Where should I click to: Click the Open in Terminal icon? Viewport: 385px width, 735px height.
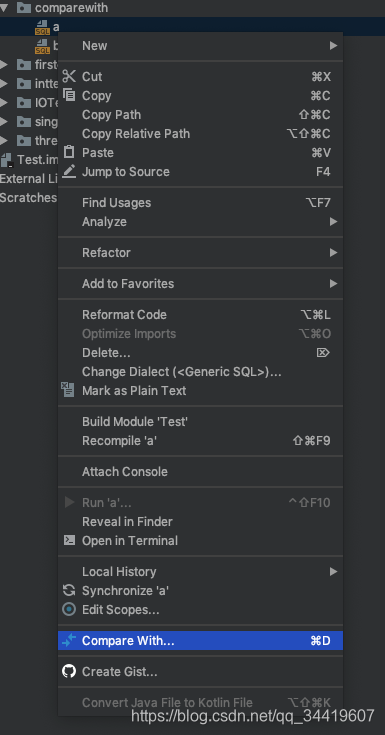69,540
